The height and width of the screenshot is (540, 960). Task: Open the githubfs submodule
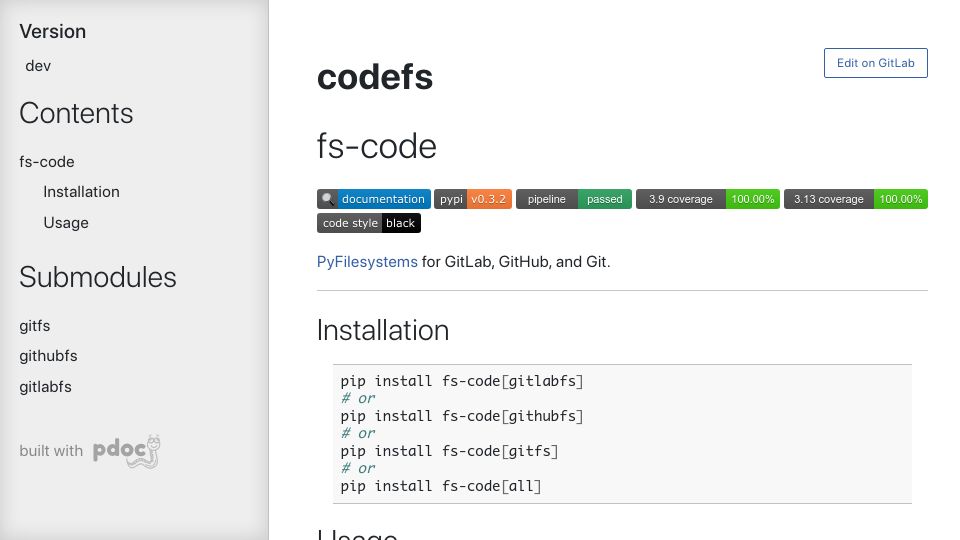coord(48,356)
